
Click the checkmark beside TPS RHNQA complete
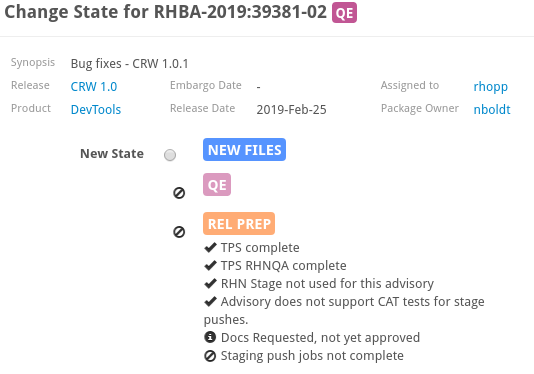coord(210,265)
